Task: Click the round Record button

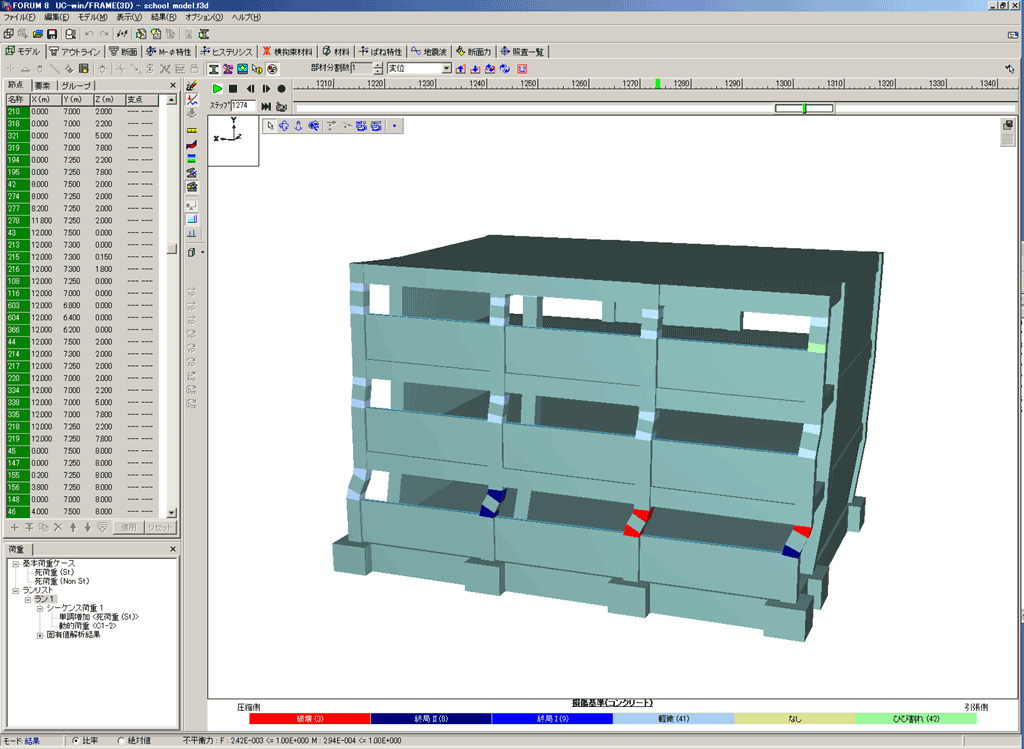Action: click(282, 88)
